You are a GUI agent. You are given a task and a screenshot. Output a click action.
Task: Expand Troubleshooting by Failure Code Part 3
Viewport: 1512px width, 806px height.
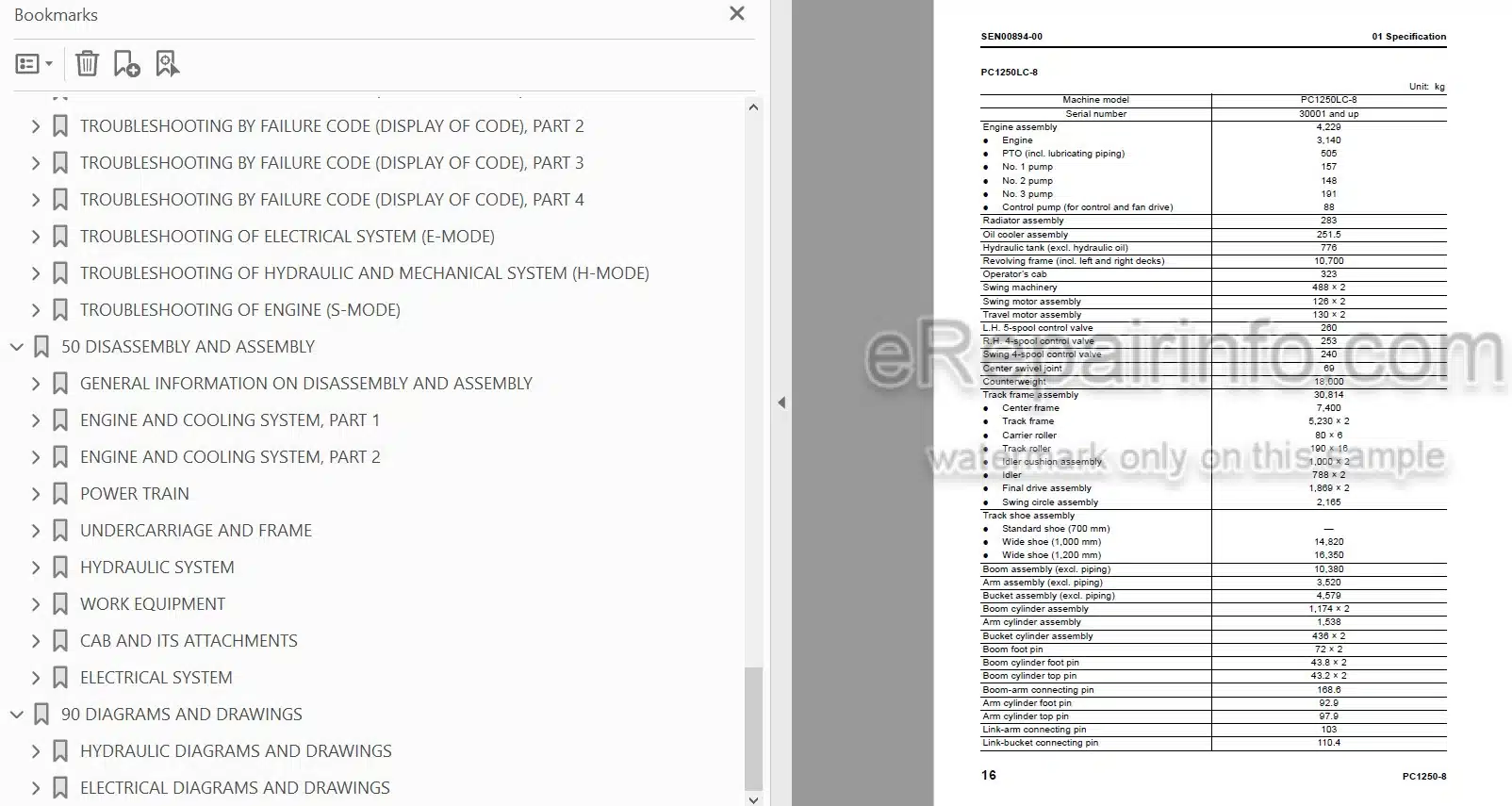(36, 163)
